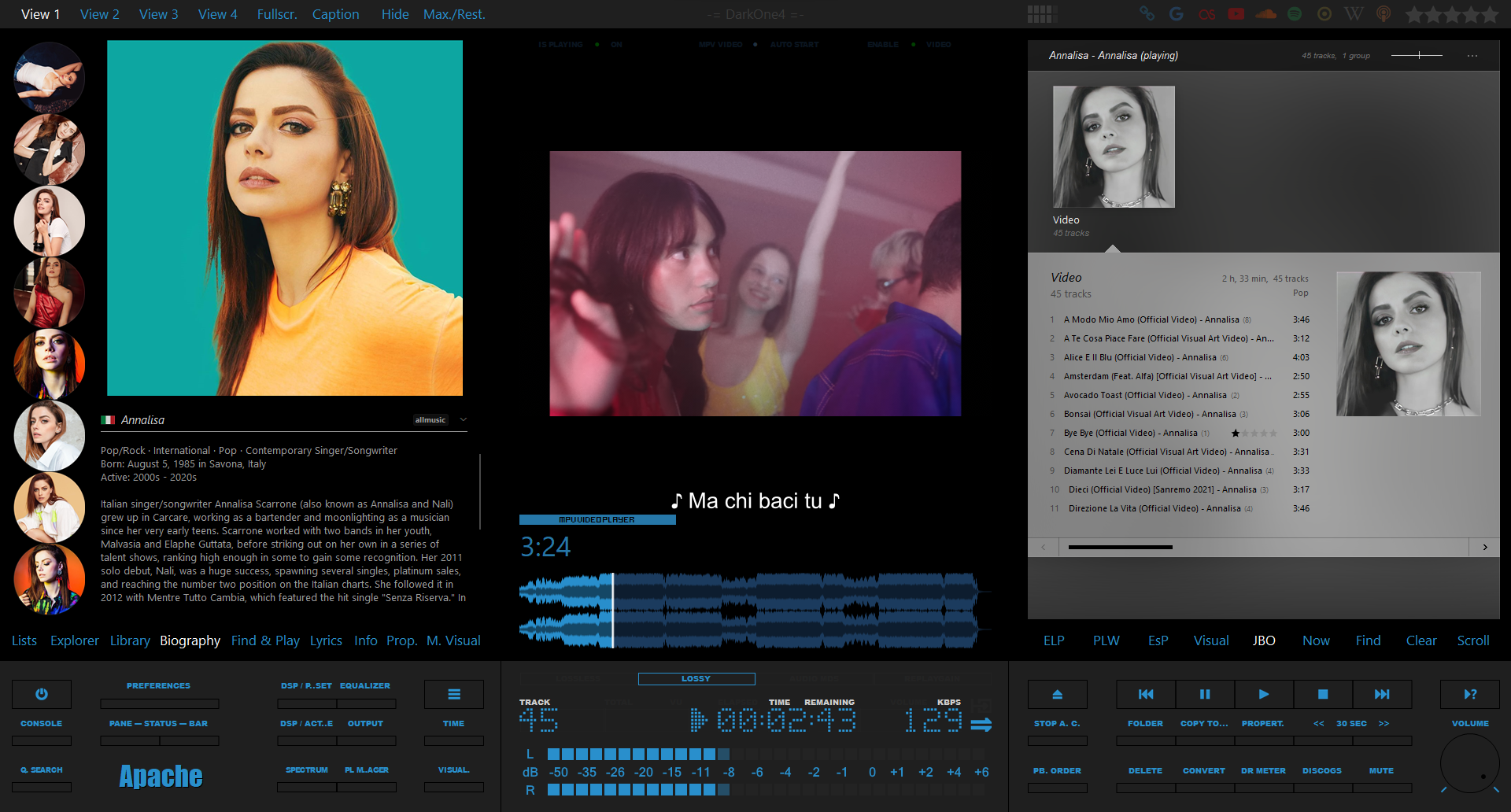Click the yellow circle disc icon
The width and height of the screenshot is (1511, 812).
point(1324,13)
